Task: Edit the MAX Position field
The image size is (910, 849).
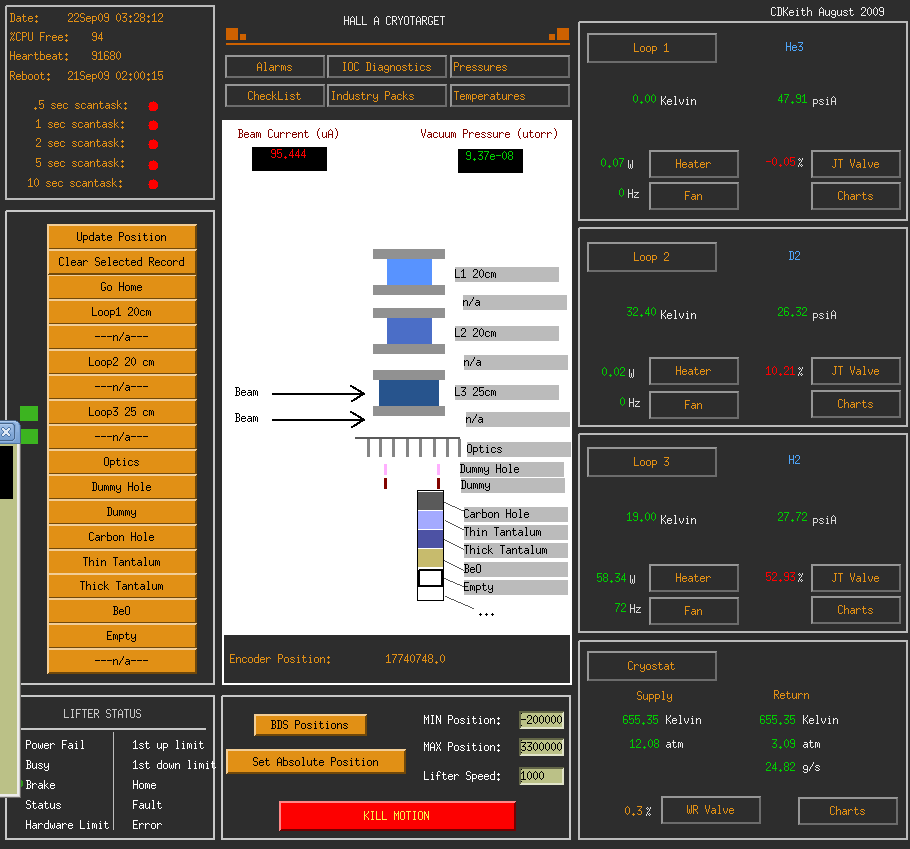Action: [x=541, y=747]
